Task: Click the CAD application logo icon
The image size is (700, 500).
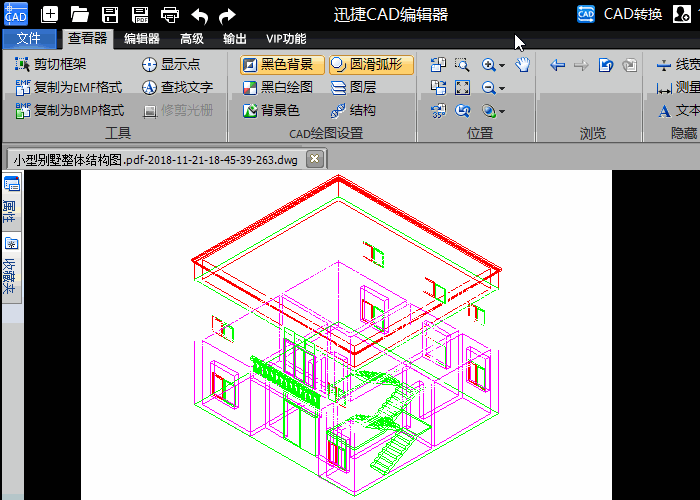Action: (x=16, y=13)
